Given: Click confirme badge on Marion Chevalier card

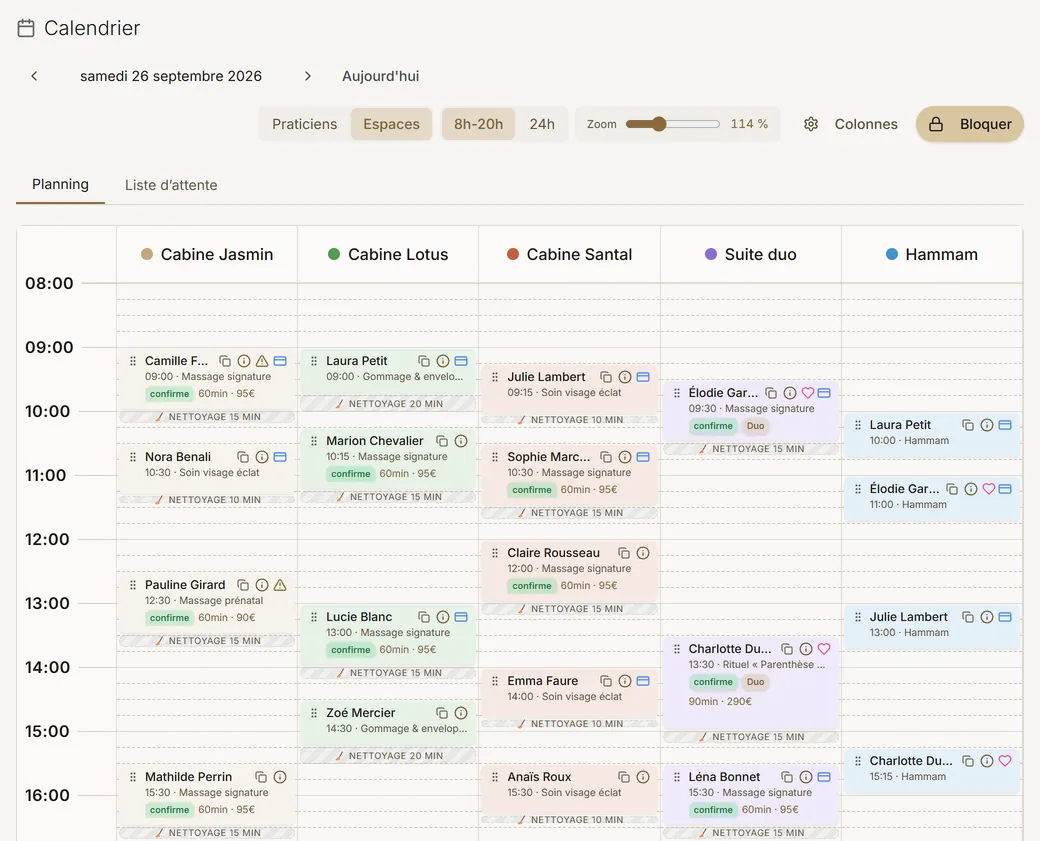Looking at the screenshot, I should click(351, 474).
